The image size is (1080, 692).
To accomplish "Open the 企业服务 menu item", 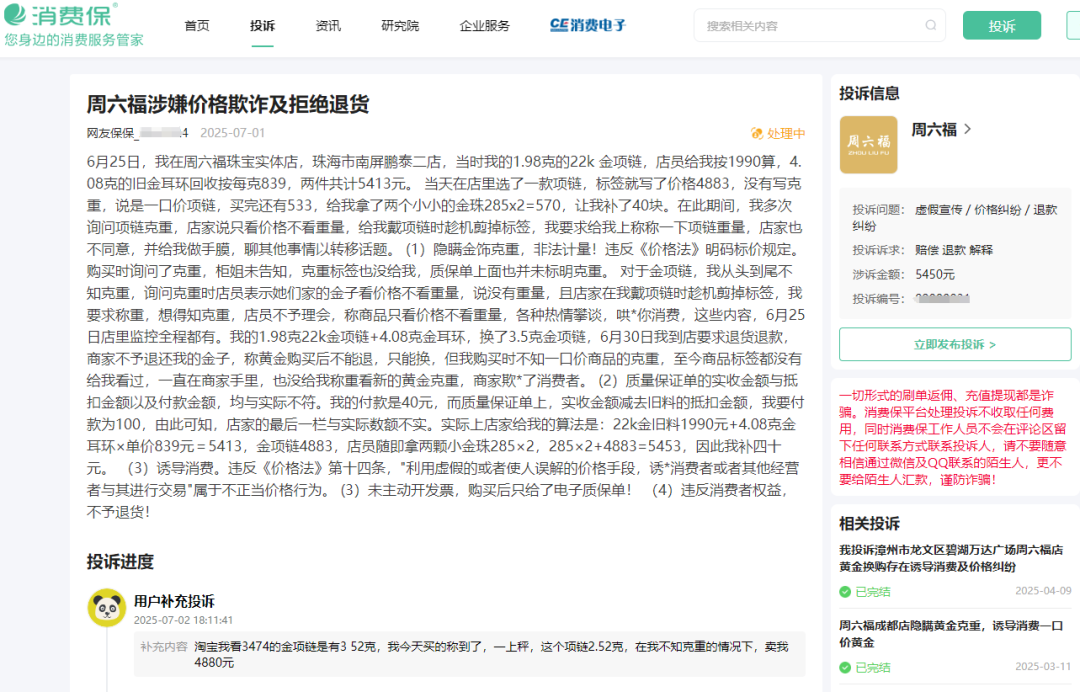I will 485,25.
